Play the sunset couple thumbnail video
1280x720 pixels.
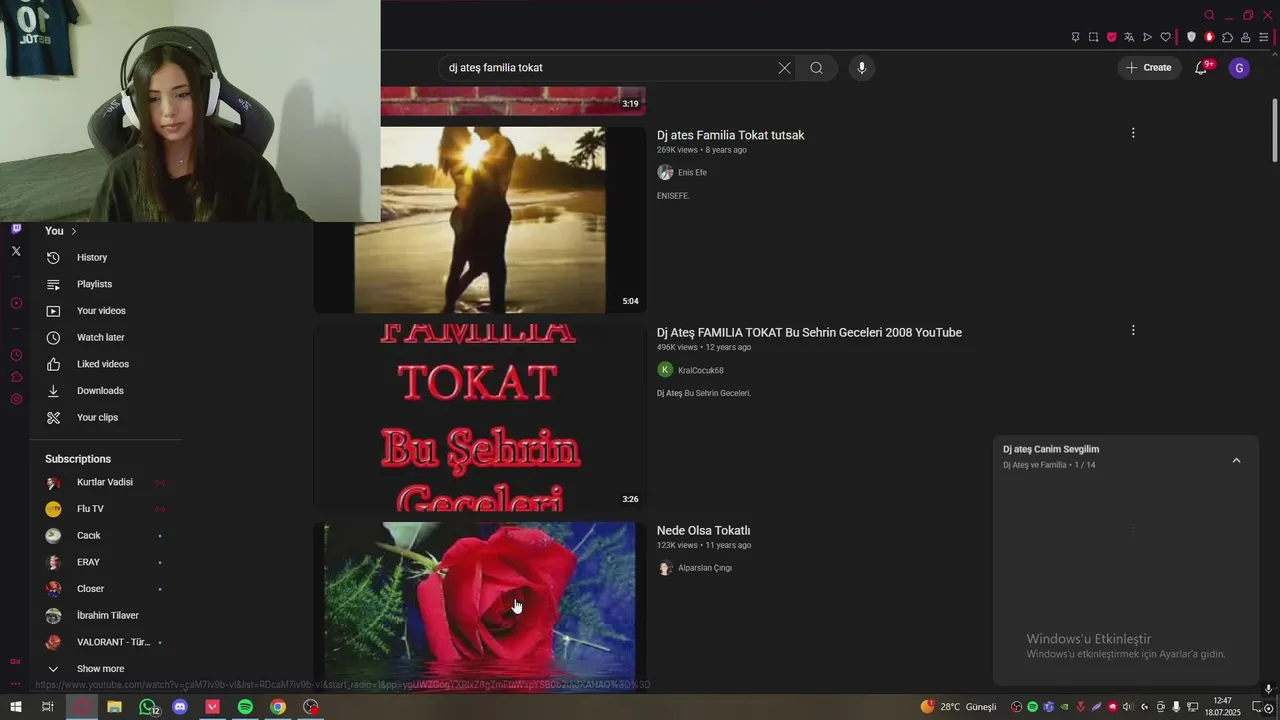pyautogui.click(x=480, y=220)
